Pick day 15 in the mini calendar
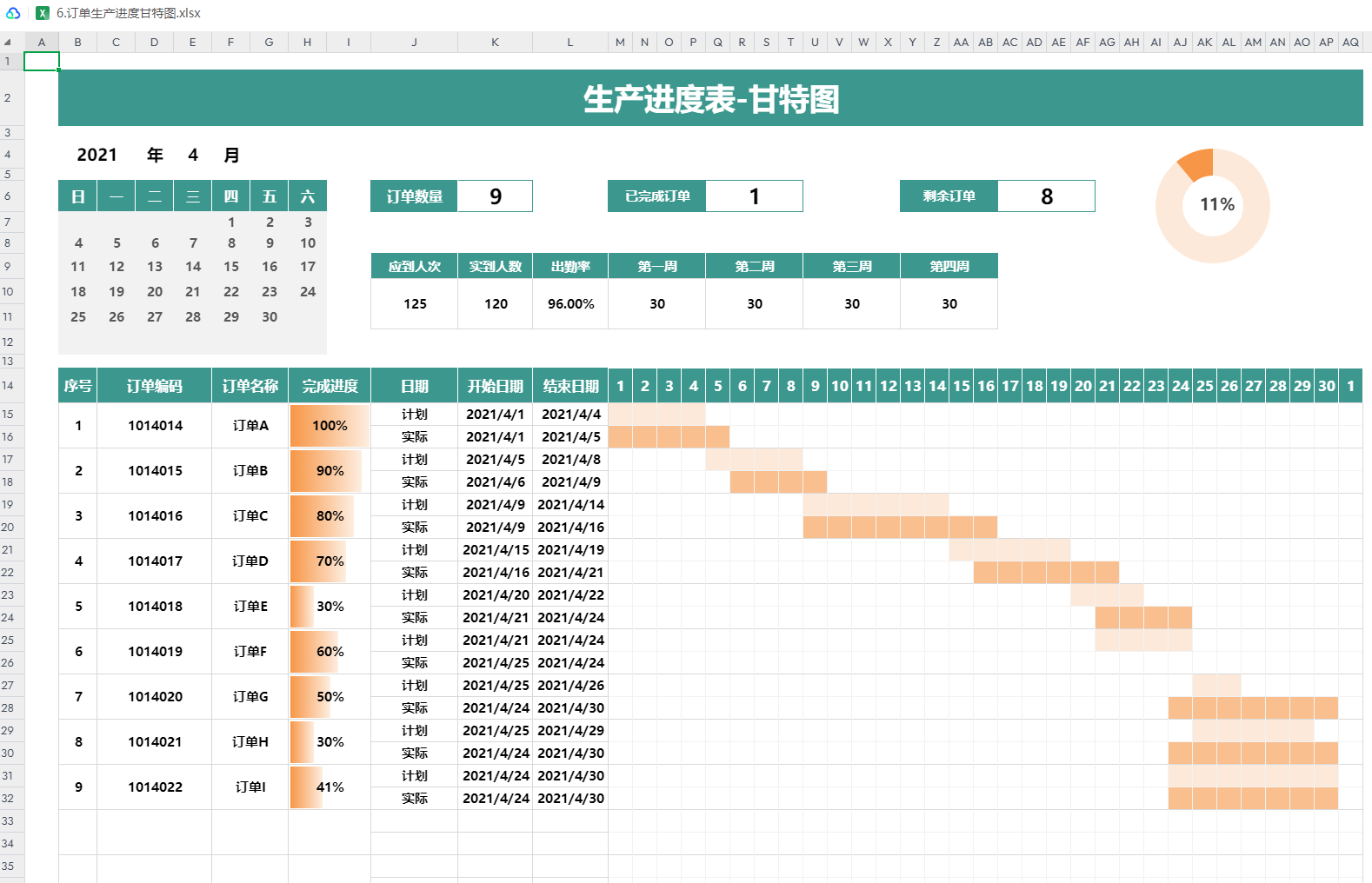1372x883 pixels. pyautogui.click(x=231, y=267)
